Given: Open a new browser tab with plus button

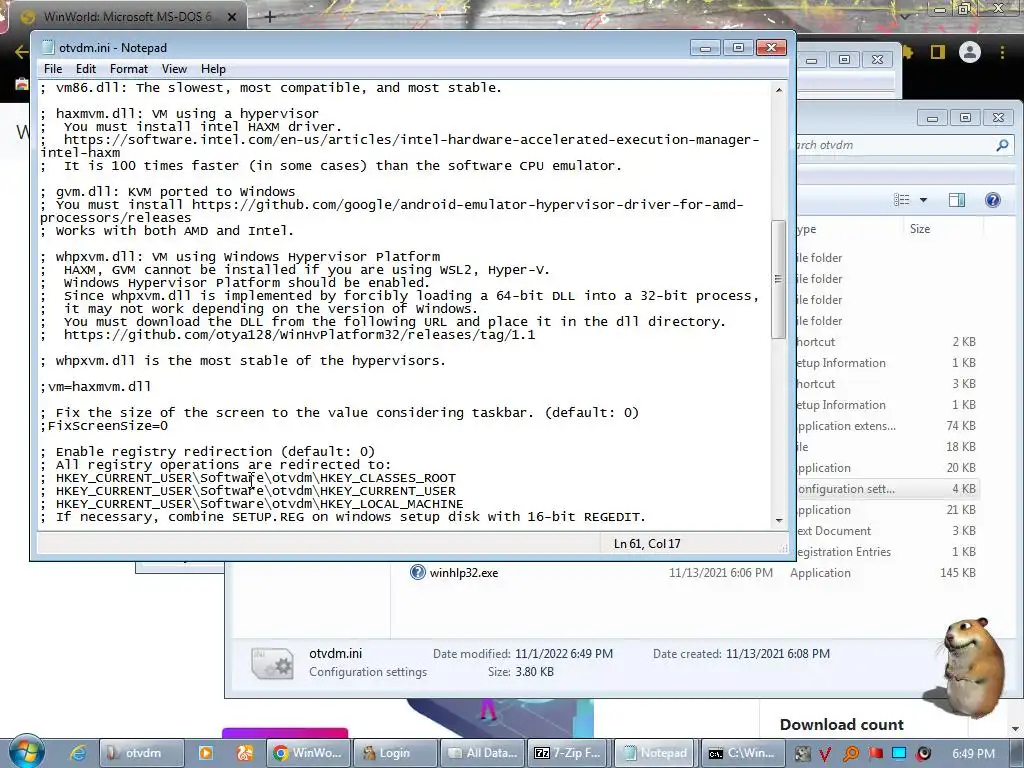Looking at the screenshot, I should [270, 17].
